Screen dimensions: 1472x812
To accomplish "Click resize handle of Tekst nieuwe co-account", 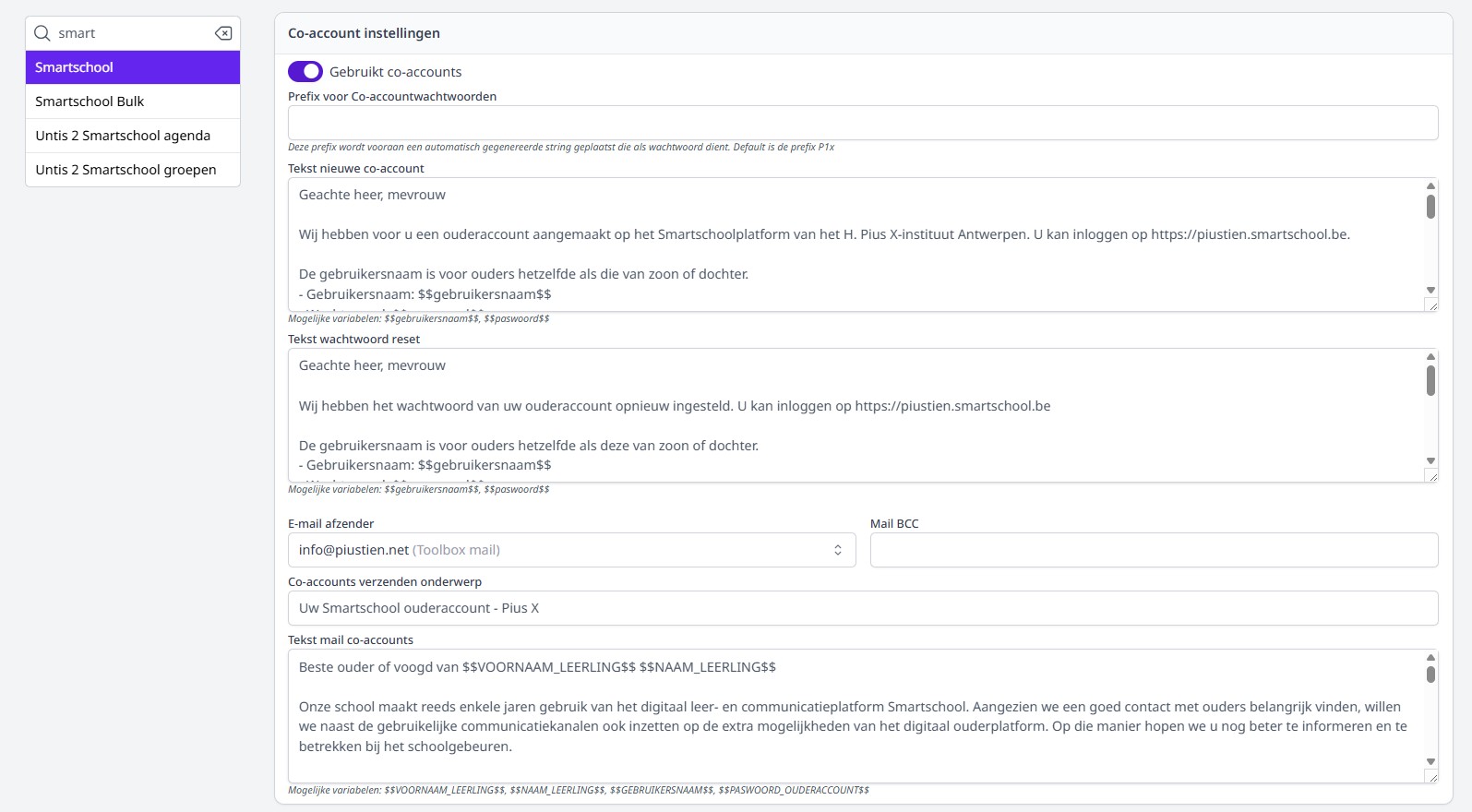I will [1431, 305].
